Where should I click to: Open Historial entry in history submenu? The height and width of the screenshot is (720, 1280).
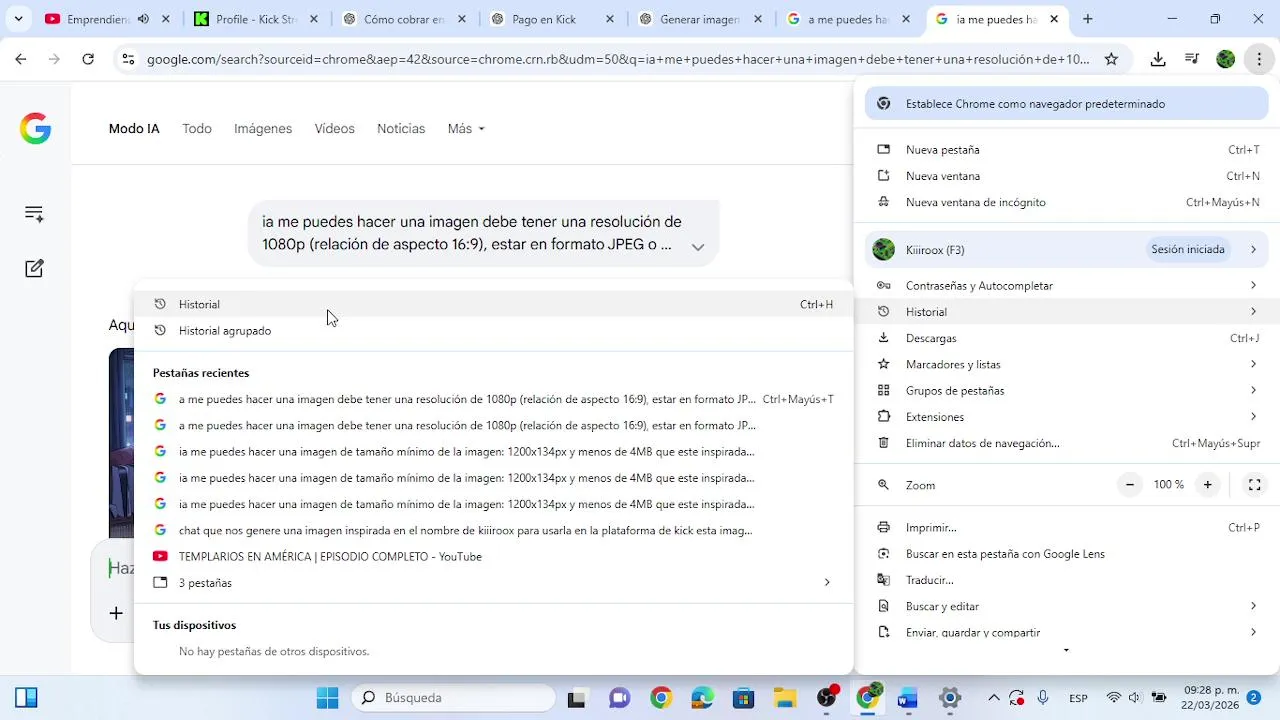tap(493, 304)
